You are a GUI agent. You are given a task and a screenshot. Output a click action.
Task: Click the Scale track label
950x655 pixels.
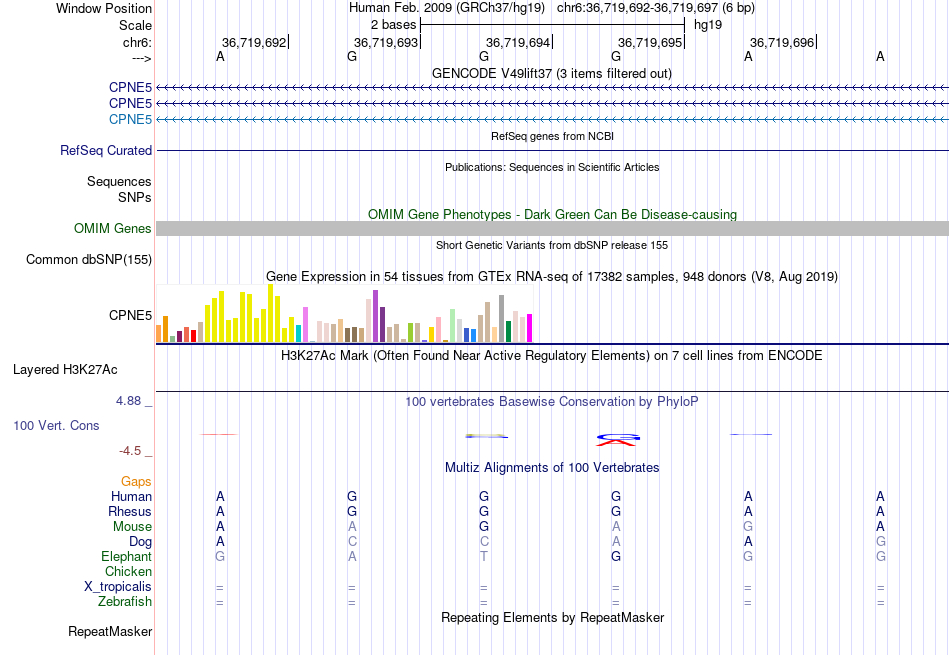pyautogui.click(x=135, y=25)
